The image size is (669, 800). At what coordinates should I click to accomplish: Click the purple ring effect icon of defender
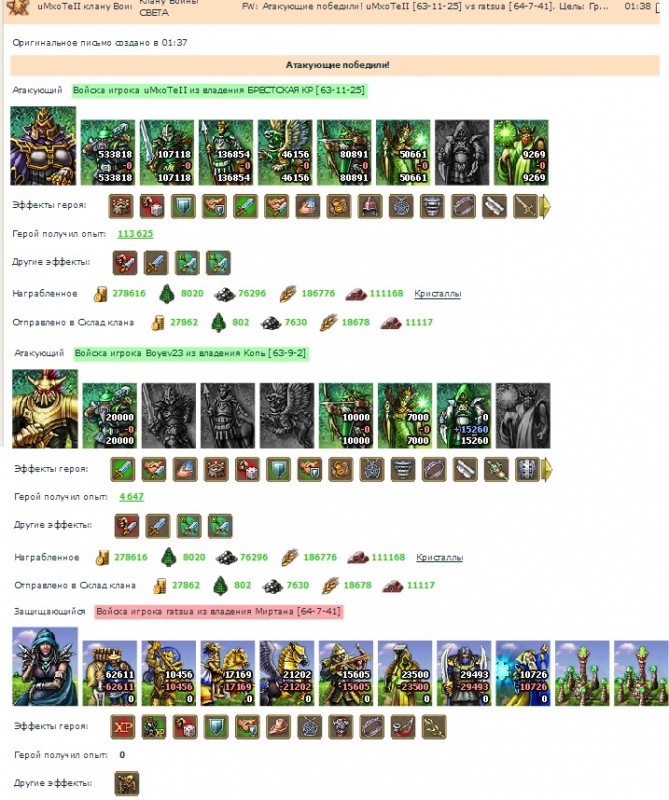[x=372, y=727]
